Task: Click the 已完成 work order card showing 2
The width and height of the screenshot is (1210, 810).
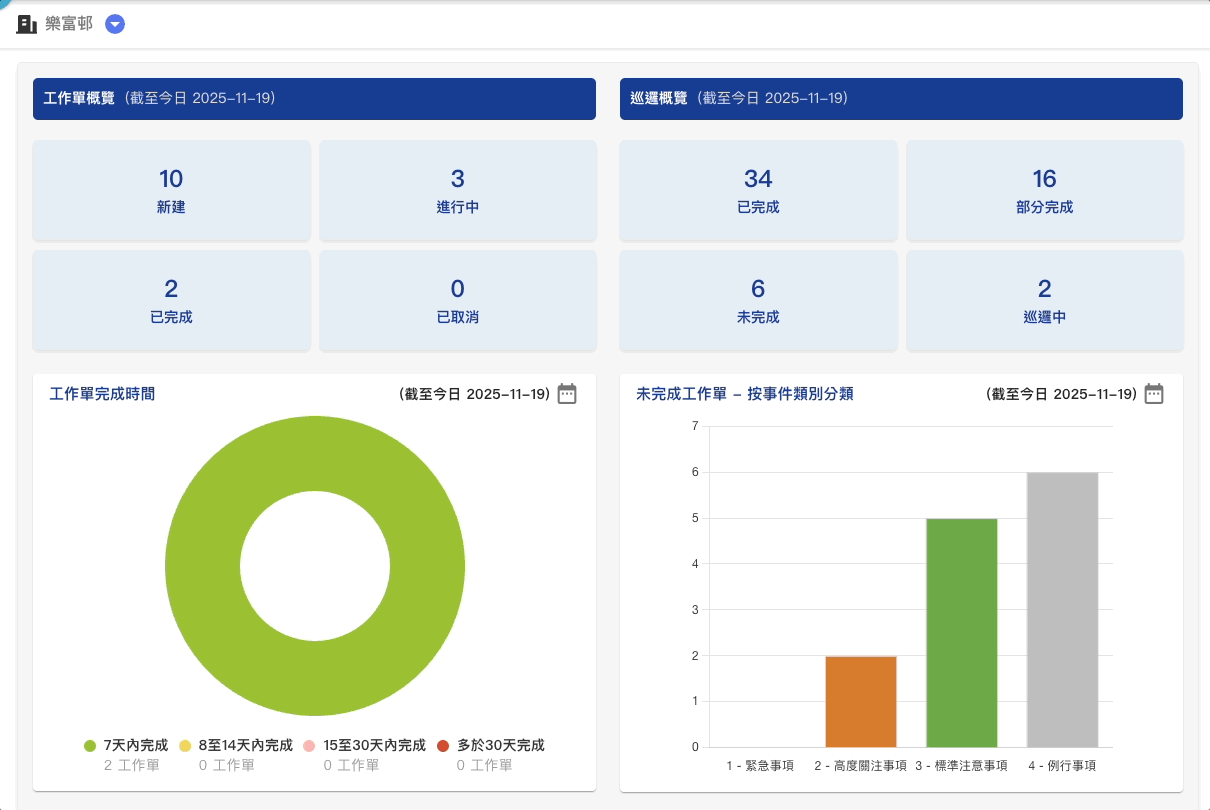Action: point(171,300)
